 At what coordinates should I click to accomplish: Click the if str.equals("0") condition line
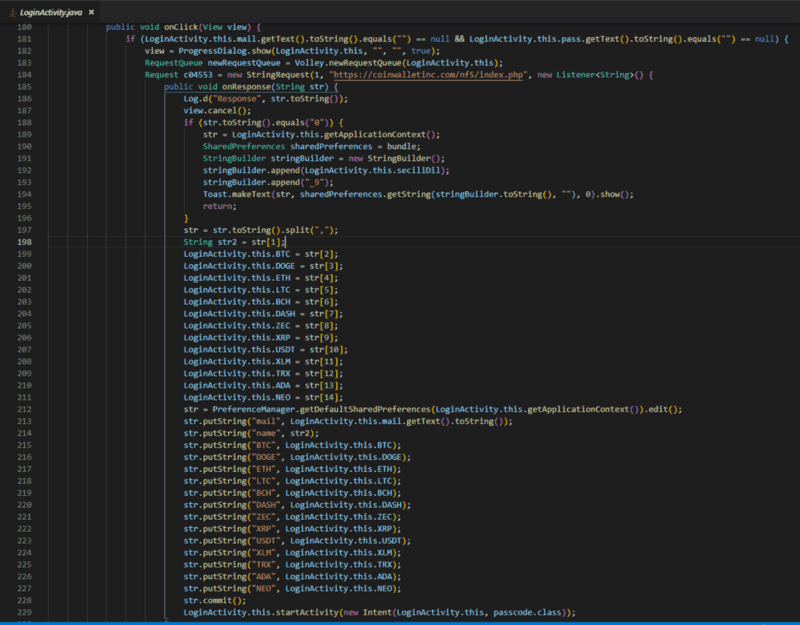(263, 123)
